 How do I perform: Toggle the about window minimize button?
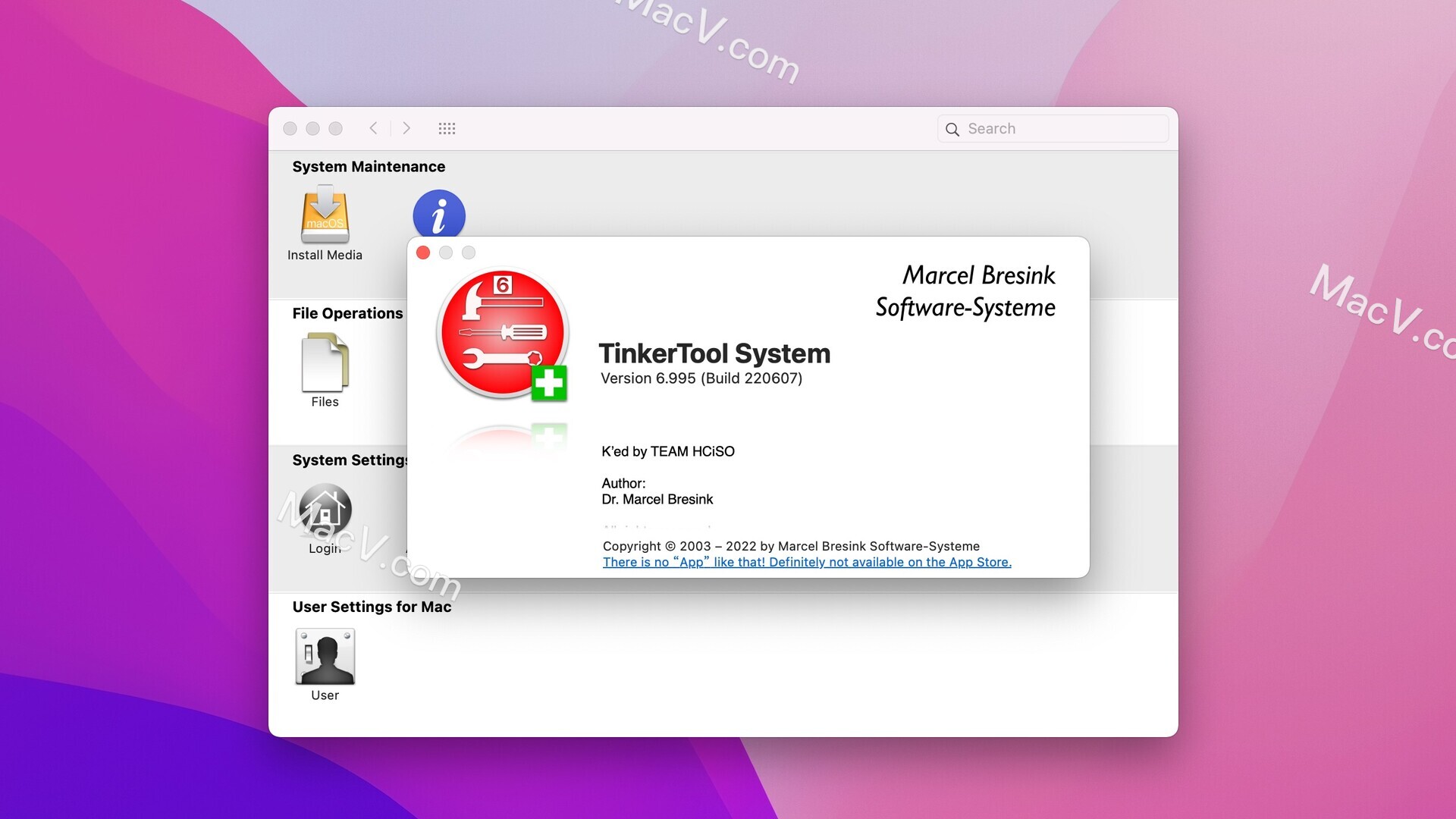click(444, 251)
